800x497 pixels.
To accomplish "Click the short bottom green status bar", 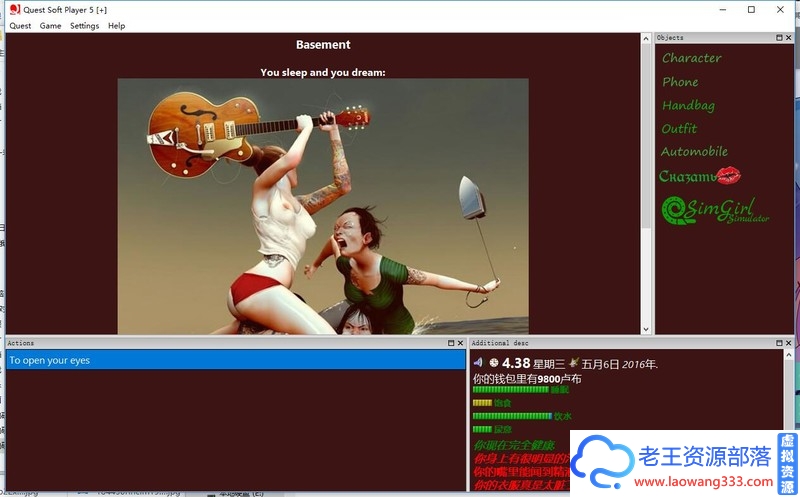I will (482, 429).
